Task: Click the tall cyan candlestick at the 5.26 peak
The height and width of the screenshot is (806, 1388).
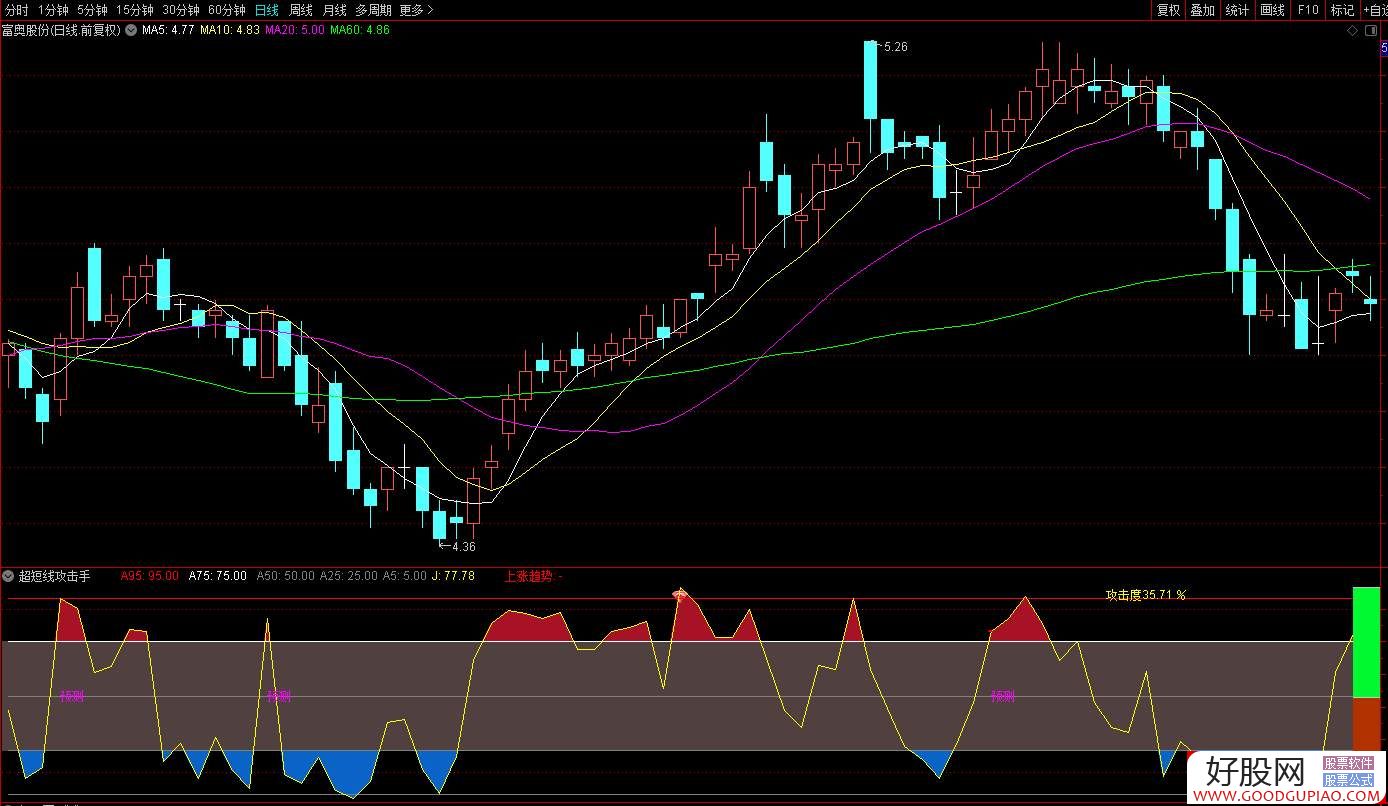Action: (x=870, y=80)
